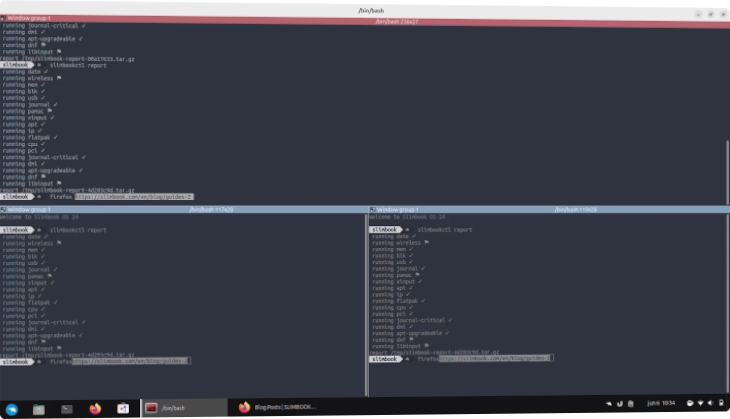The width and height of the screenshot is (730, 419).
Task: Click report path slimbook-report-4d203c9d.tar.gz in bottom-left pane
Action: tap(78, 355)
